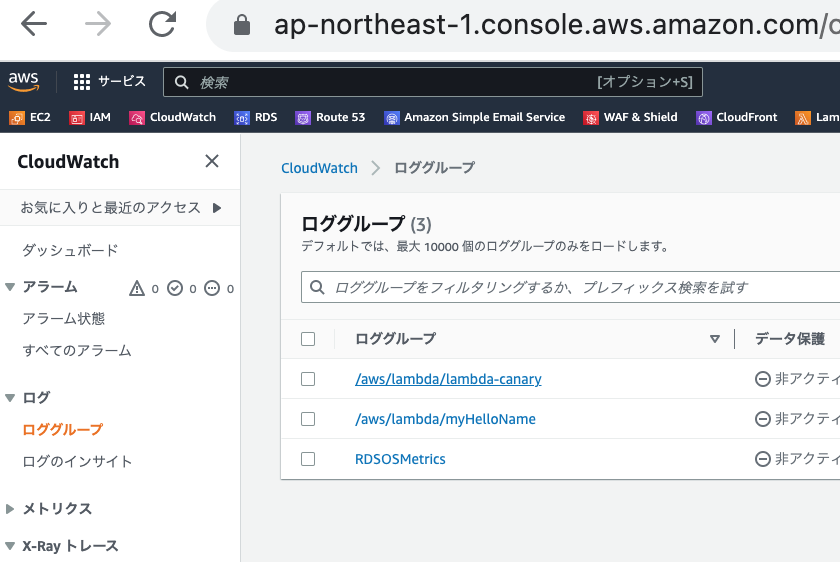Screen dimensions: 840x562
Task: Open EC2 shortcut in favorites bar
Action: point(30,117)
